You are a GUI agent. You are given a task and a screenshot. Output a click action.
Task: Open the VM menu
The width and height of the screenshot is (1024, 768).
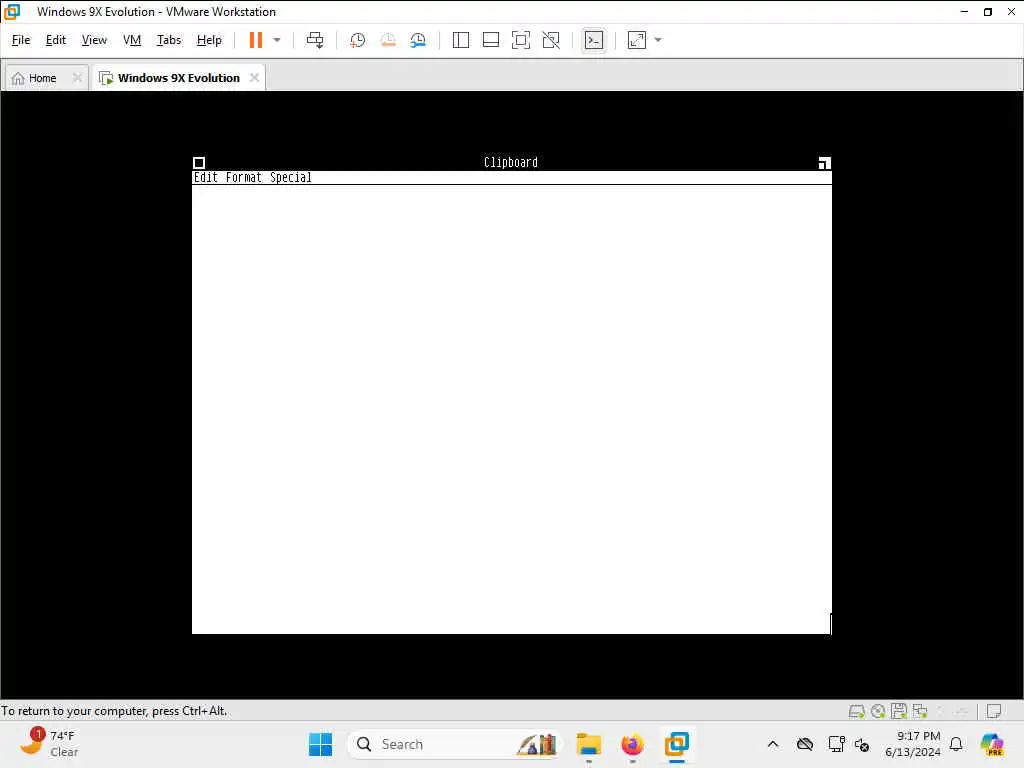tap(132, 40)
